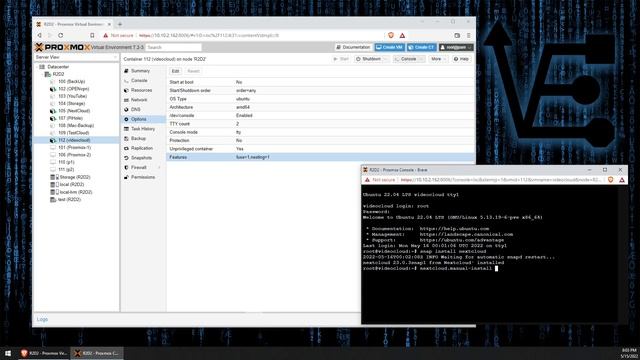Select container 107 (PiHole)
Screen dimensions: 640x360
tap(70, 118)
